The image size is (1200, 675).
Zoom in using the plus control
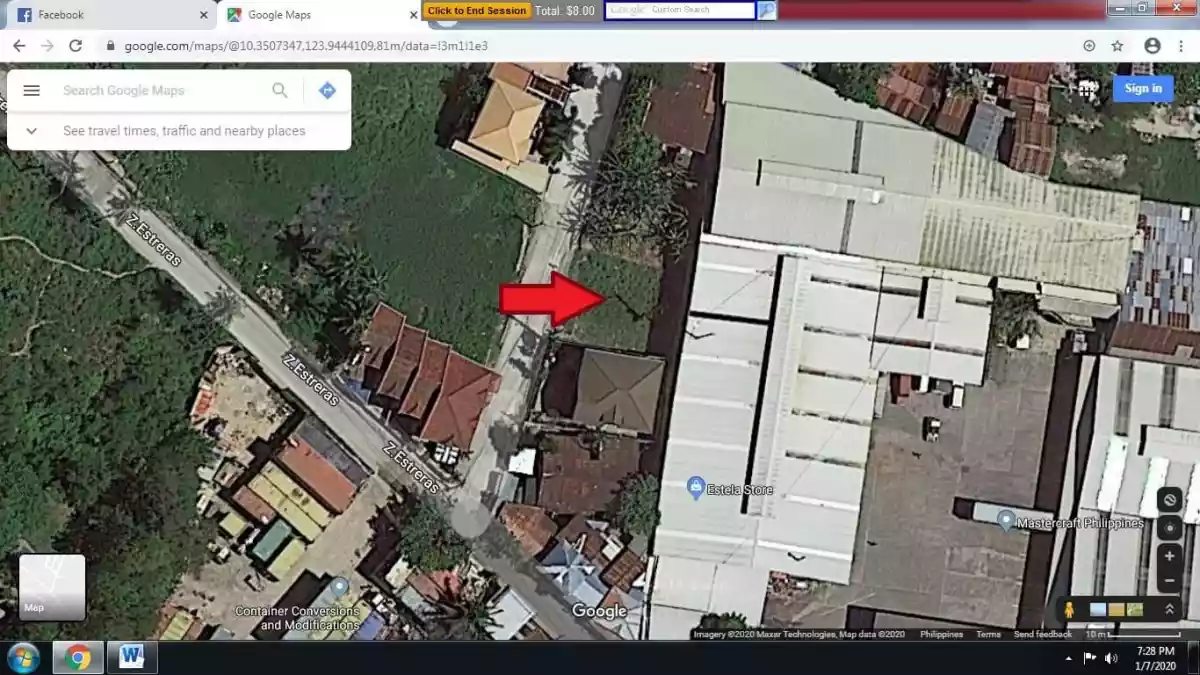(x=1168, y=556)
